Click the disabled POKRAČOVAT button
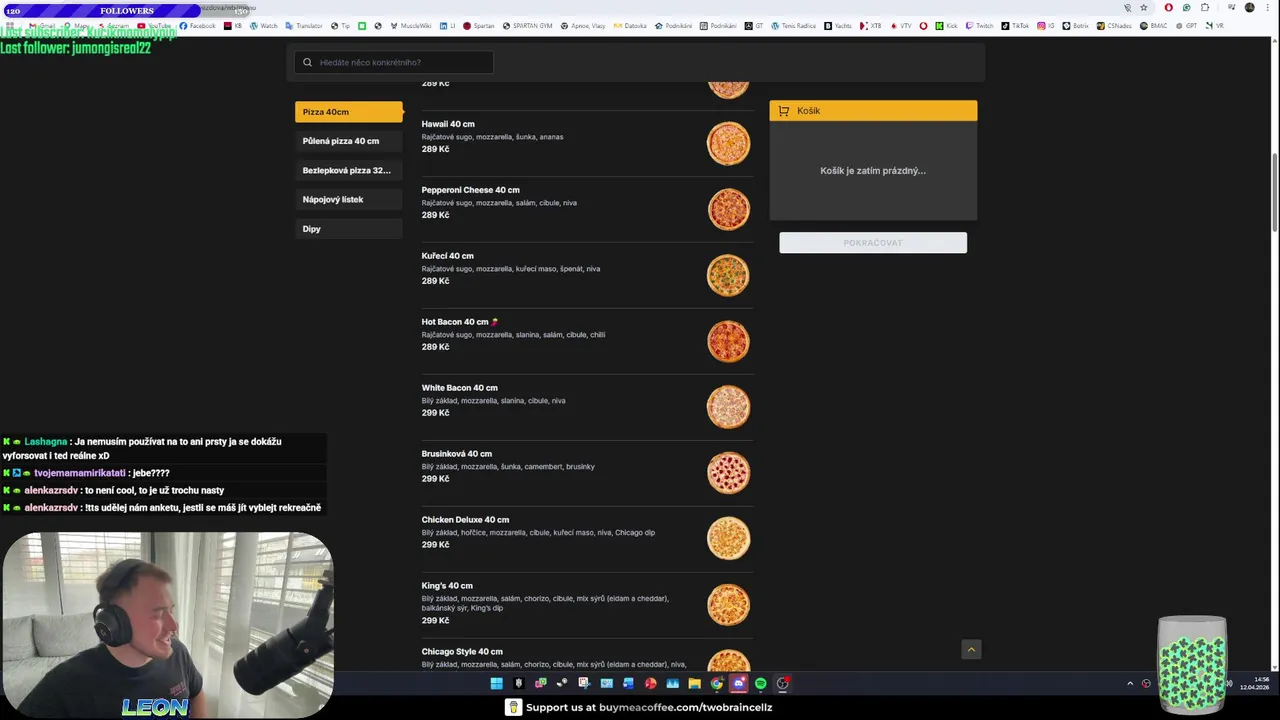Screen dimensions: 1280x720 873,243
